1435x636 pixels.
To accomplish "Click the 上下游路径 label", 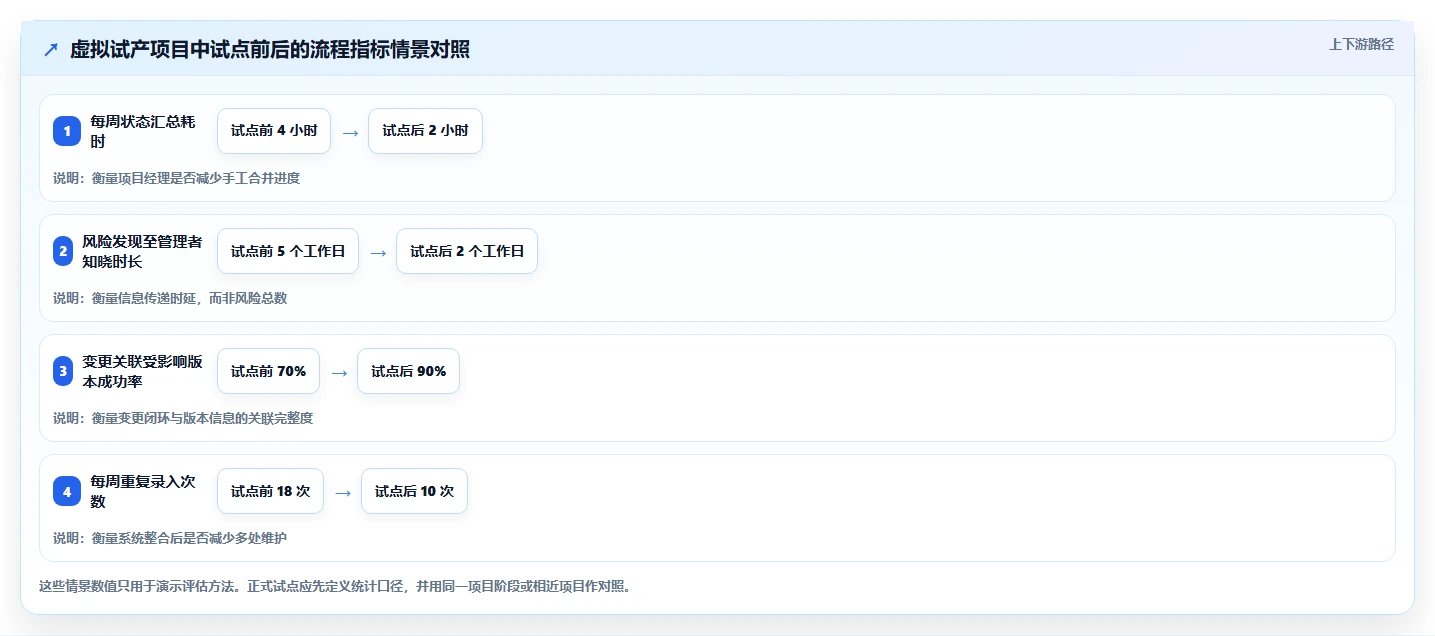I will (x=1361, y=44).
